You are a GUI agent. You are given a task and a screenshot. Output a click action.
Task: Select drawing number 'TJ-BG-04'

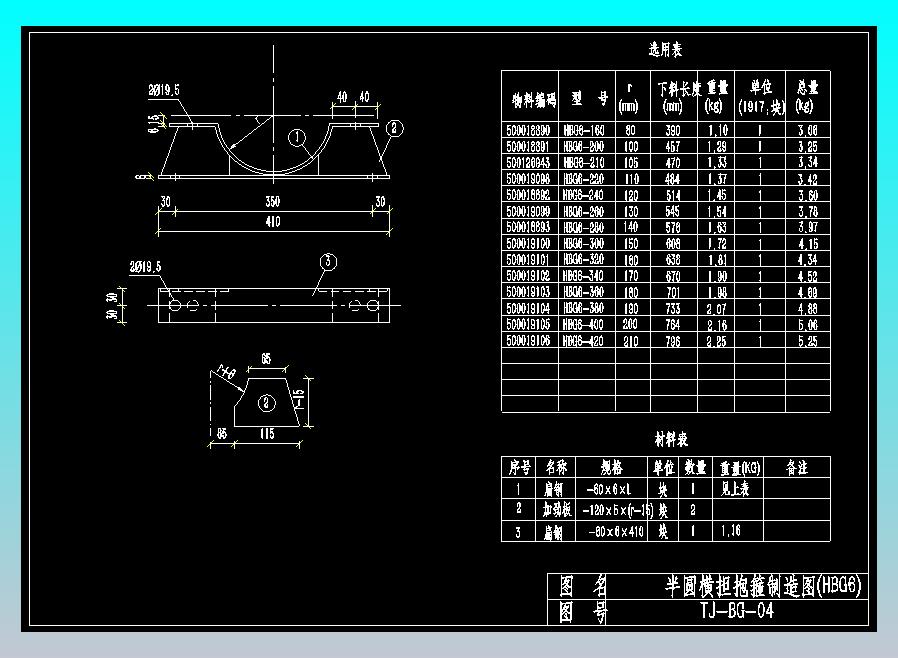pyautogui.click(x=736, y=611)
